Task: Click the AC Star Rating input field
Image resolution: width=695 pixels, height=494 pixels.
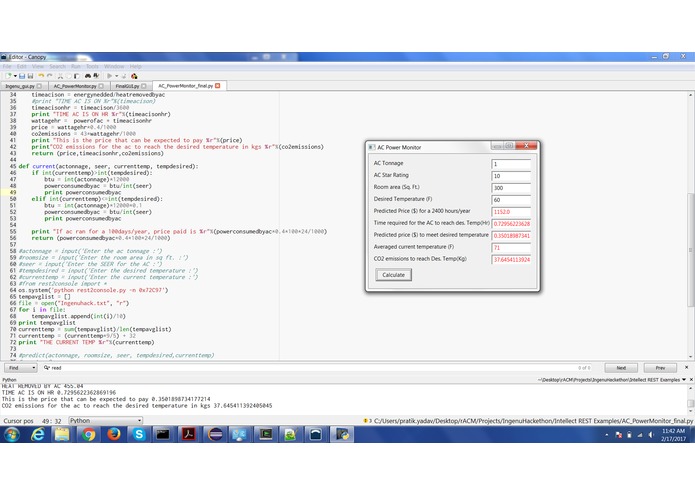Action: (x=511, y=176)
